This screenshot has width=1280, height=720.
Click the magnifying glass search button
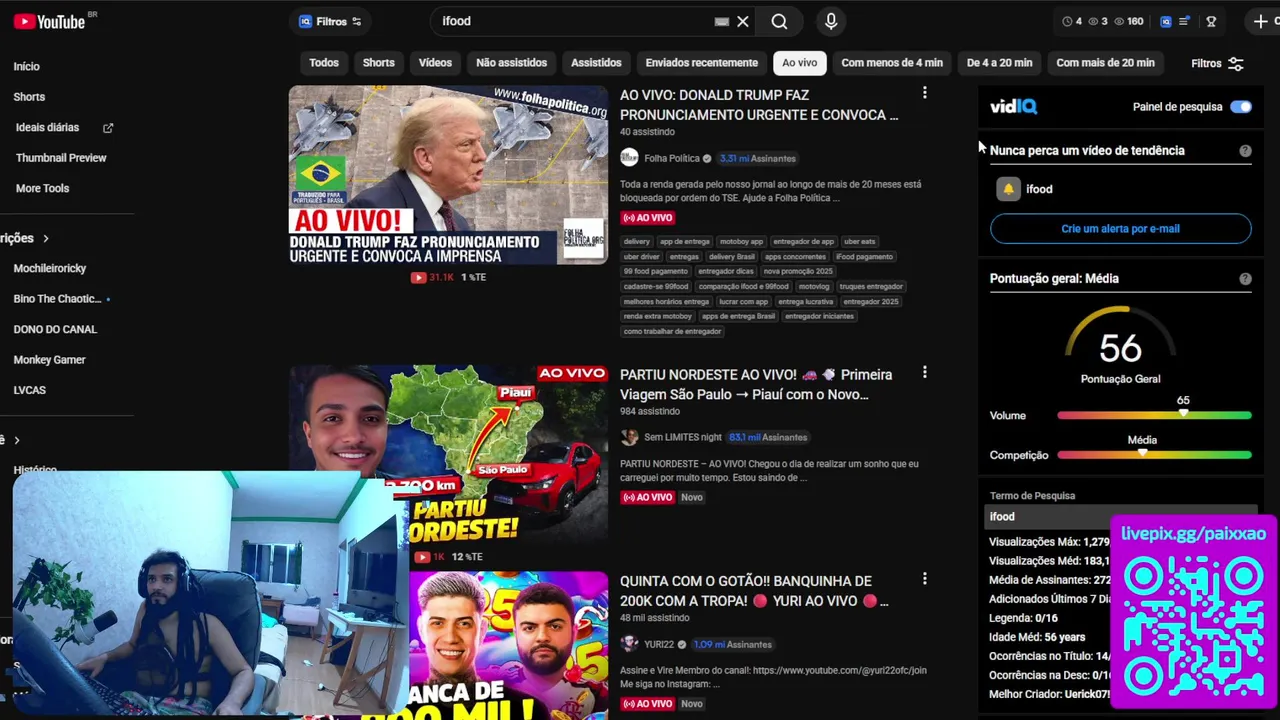pos(779,21)
